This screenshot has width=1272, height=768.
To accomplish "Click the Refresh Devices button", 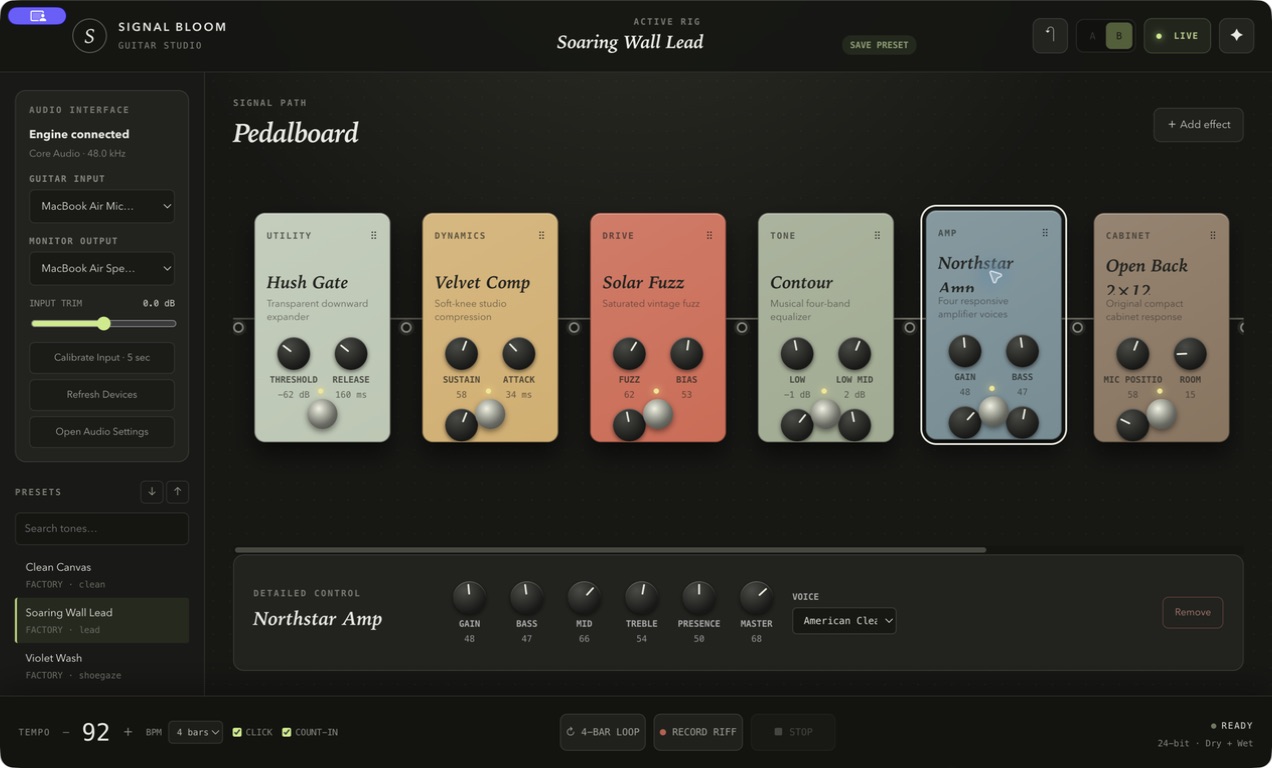I will tap(102, 394).
